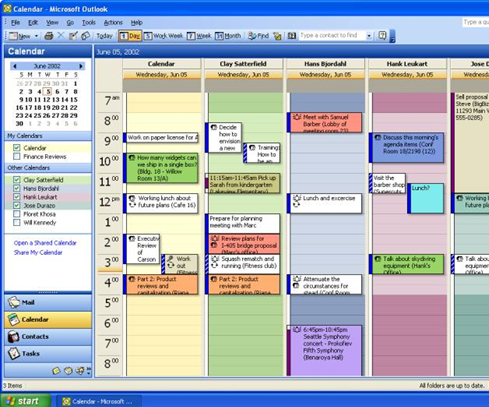This screenshot has height=407, width=489.
Task: Click the Find toolbar button
Action: click(x=259, y=36)
